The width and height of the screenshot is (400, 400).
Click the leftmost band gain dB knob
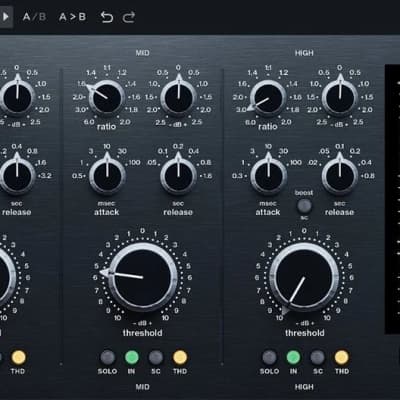(17, 98)
